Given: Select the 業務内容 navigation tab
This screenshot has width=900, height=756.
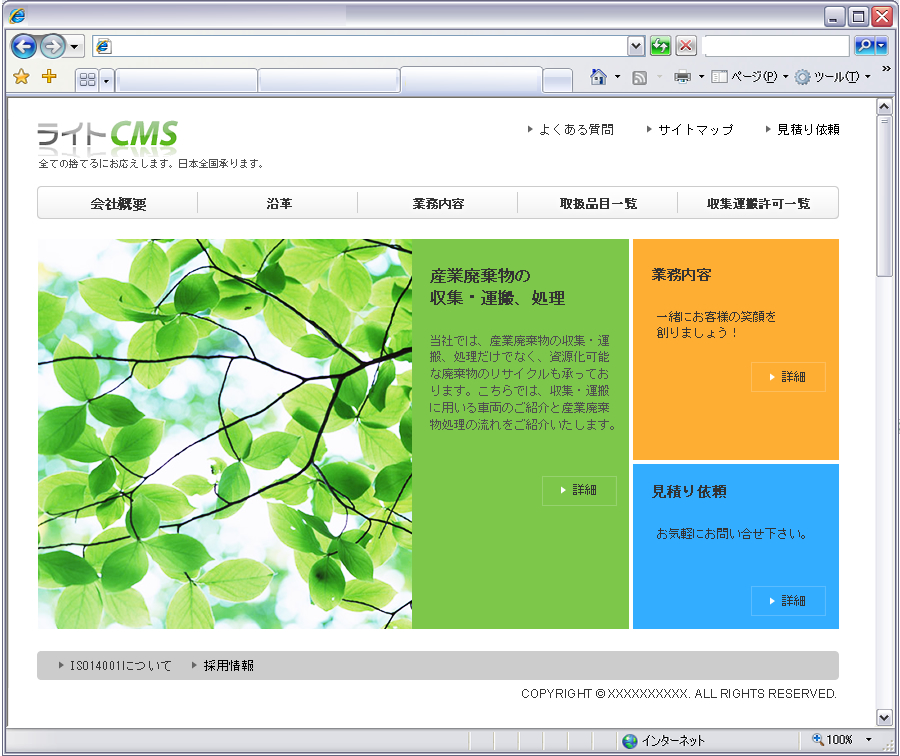Looking at the screenshot, I should [438, 203].
